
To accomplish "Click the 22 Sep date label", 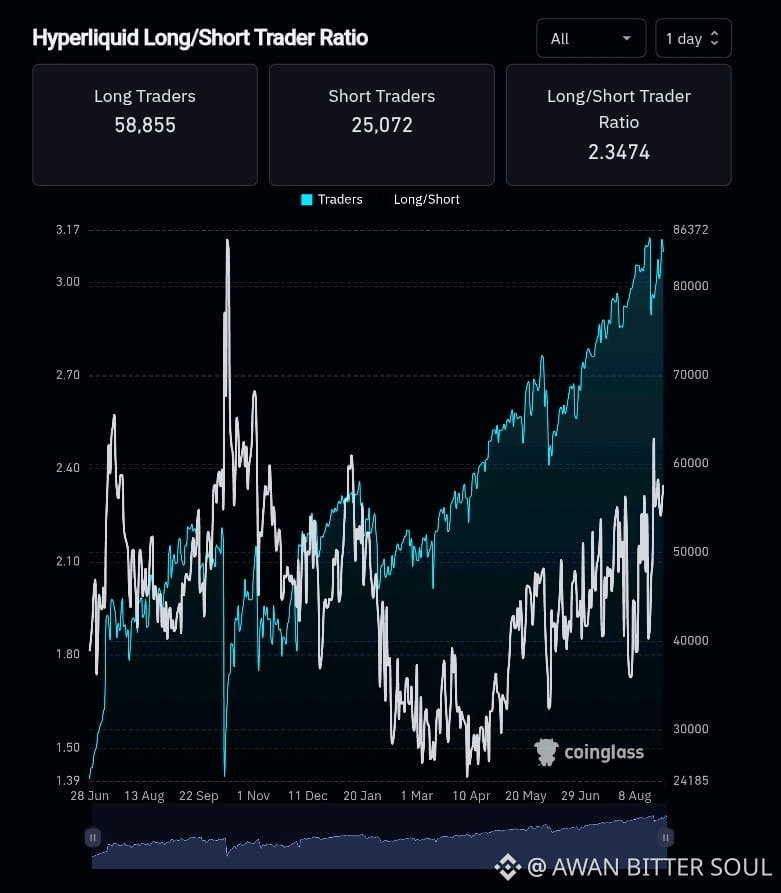I will click(199, 796).
